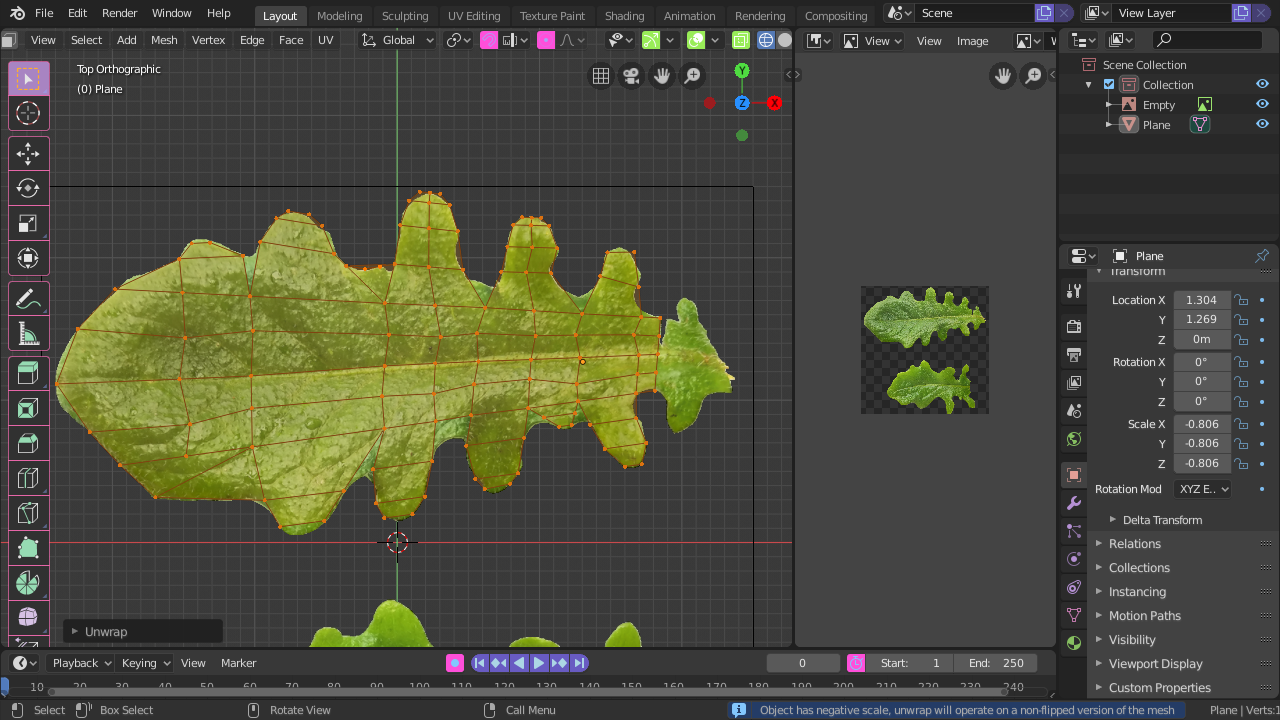Activate the Extrude Region tool
The width and height of the screenshot is (1280, 720).
coord(28,374)
